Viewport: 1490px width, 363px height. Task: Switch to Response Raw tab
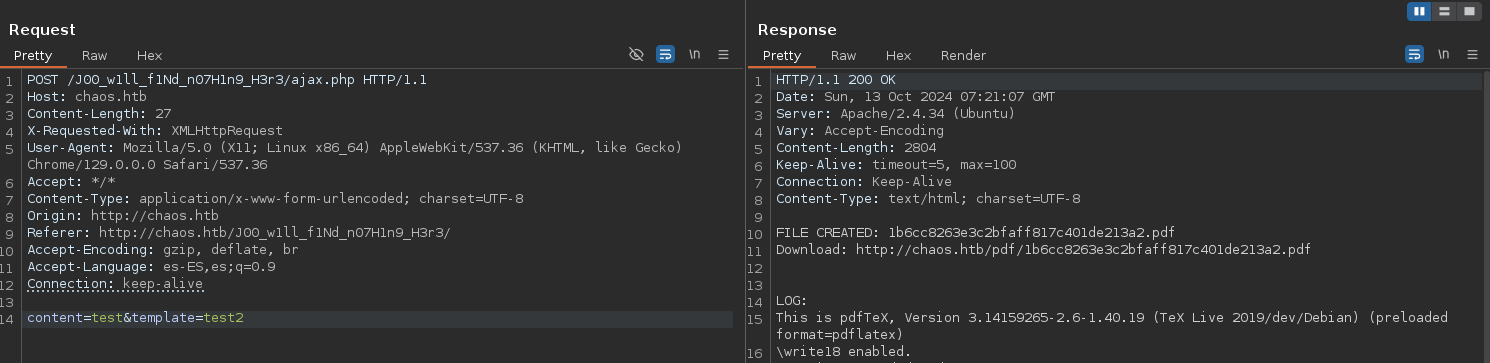coord(844,55)
